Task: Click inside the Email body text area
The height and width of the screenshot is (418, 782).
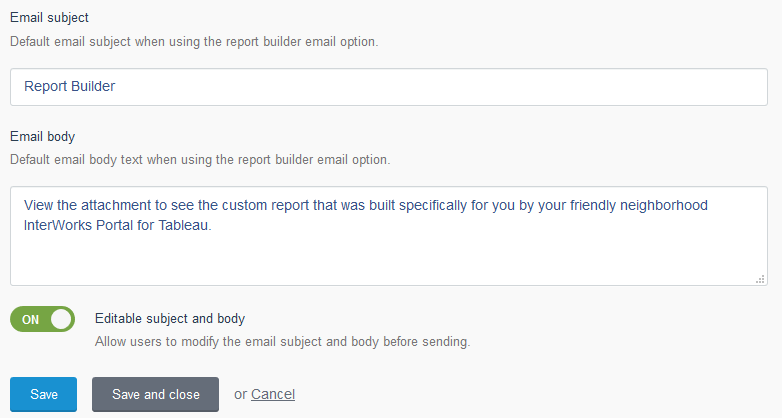Action: 389,236
